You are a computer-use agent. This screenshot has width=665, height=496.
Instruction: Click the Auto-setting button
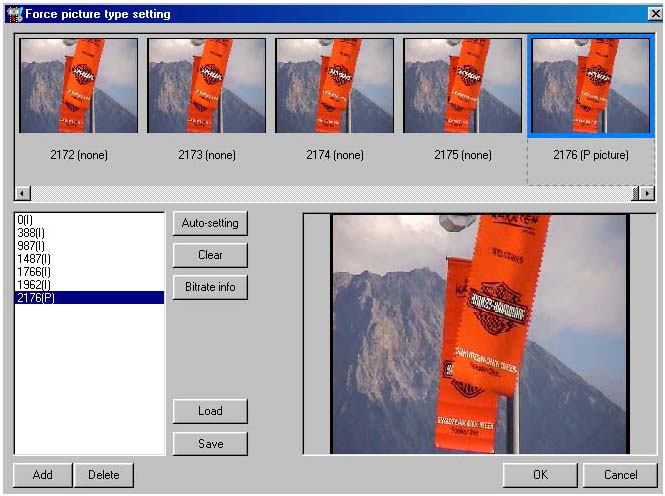coord(210,223)
